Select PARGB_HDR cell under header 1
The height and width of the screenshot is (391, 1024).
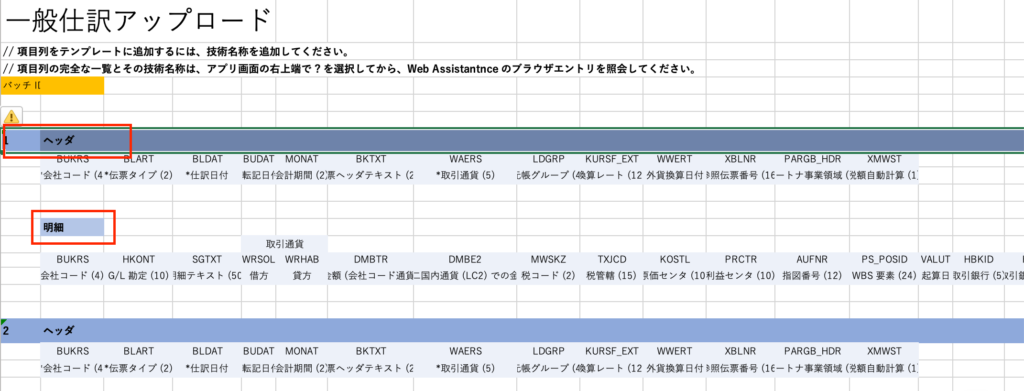[812, 159]
